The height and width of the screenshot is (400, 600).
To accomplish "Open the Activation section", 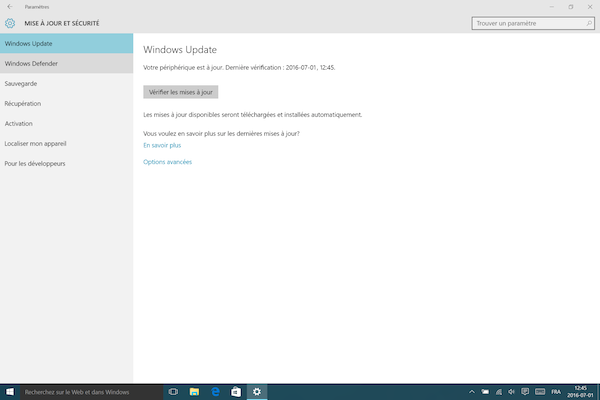I will tap(67, 124).
